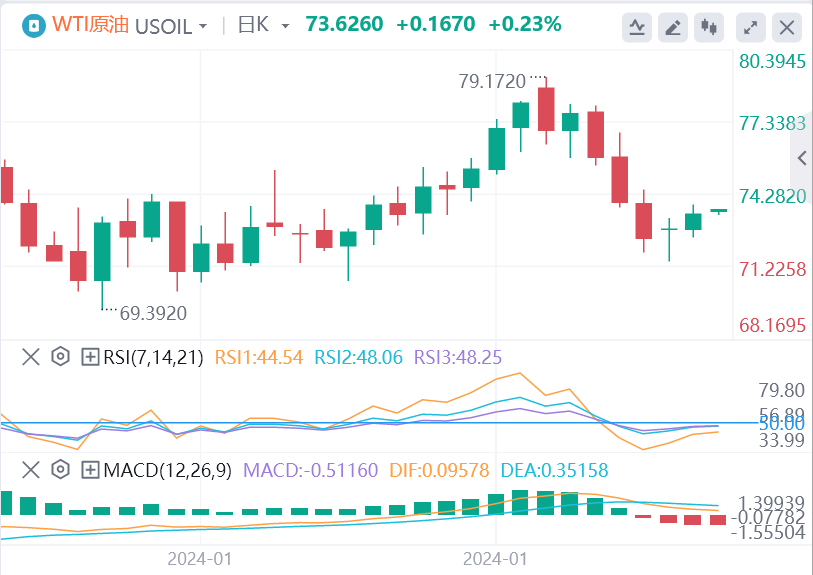Change chart type with candlestick icon

(711, 27)
